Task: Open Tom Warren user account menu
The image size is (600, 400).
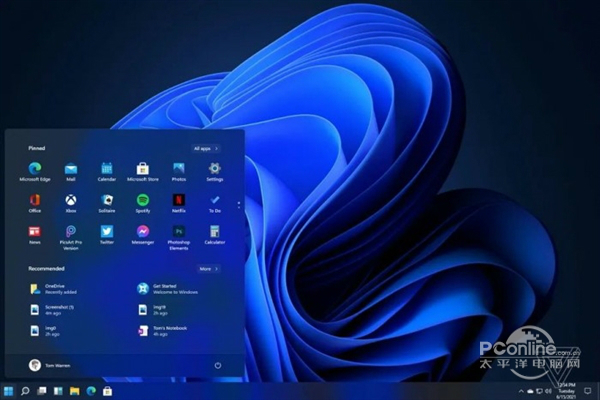Action: (x=50, y=365)
